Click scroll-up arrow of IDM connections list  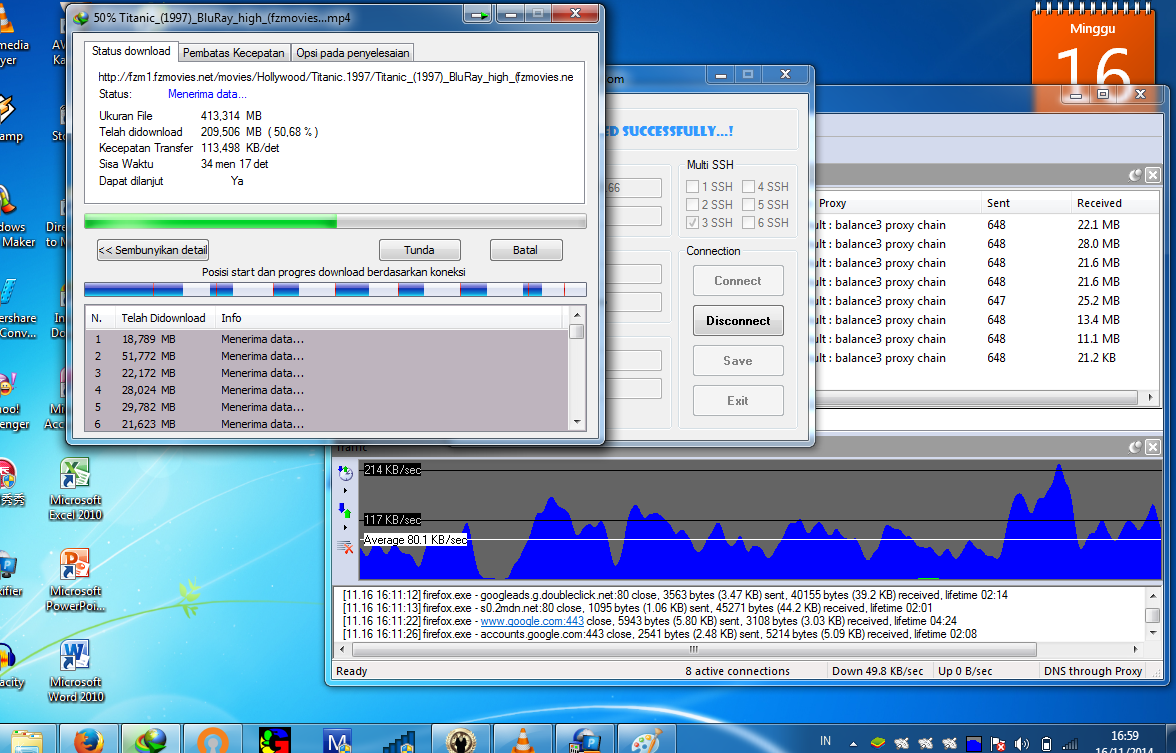tap(577, 314)
